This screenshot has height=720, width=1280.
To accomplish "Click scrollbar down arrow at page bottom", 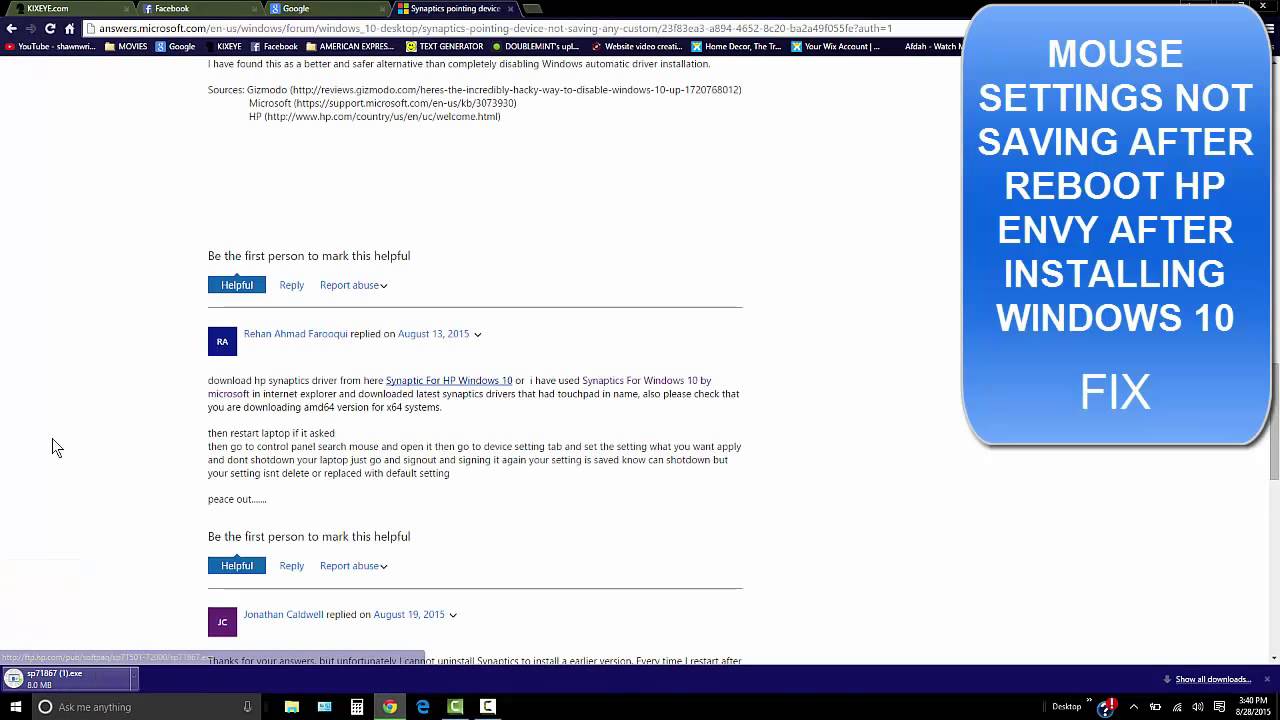I will tap(1274, 658).
